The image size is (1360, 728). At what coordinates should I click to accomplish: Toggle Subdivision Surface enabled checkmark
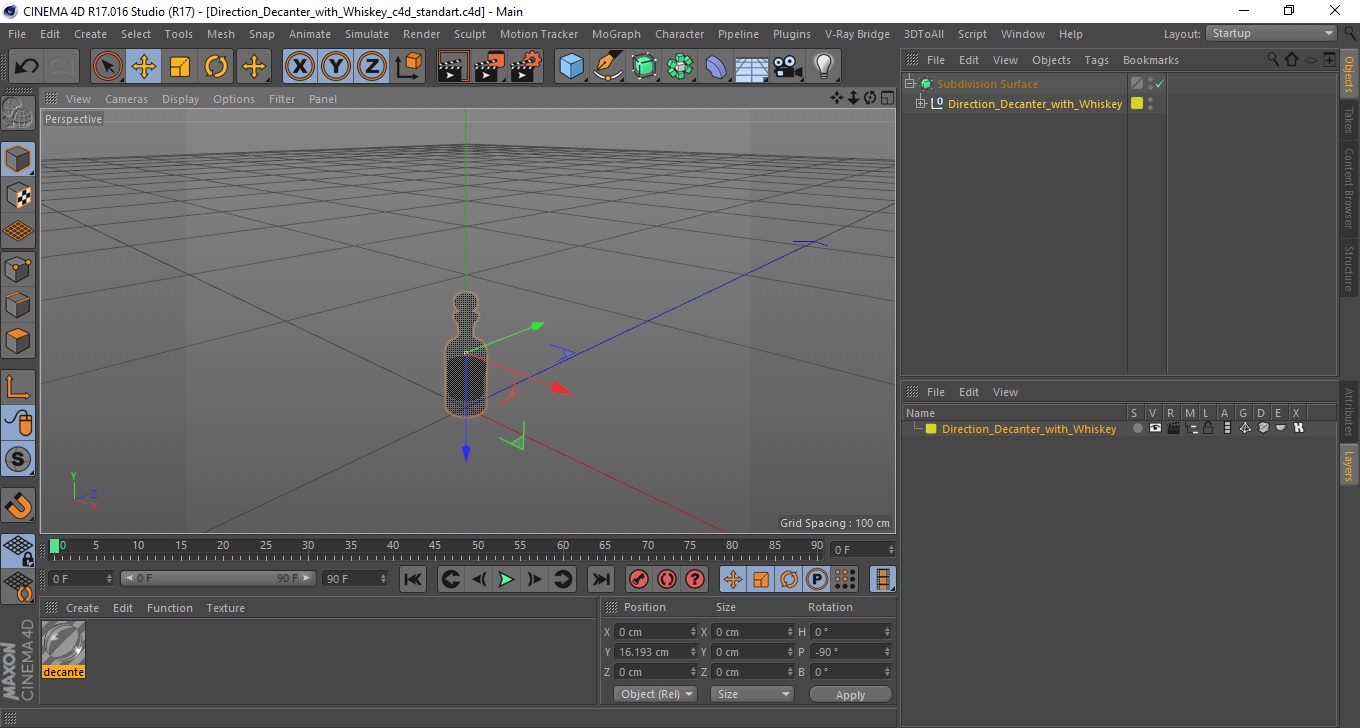[1159, 84]
